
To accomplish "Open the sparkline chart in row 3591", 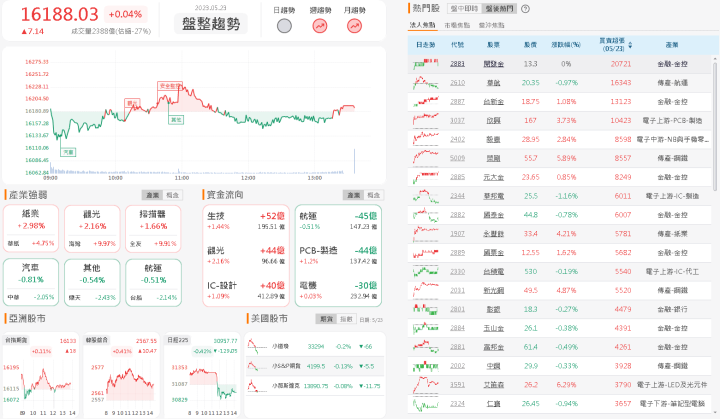I will tap(426, 385).
